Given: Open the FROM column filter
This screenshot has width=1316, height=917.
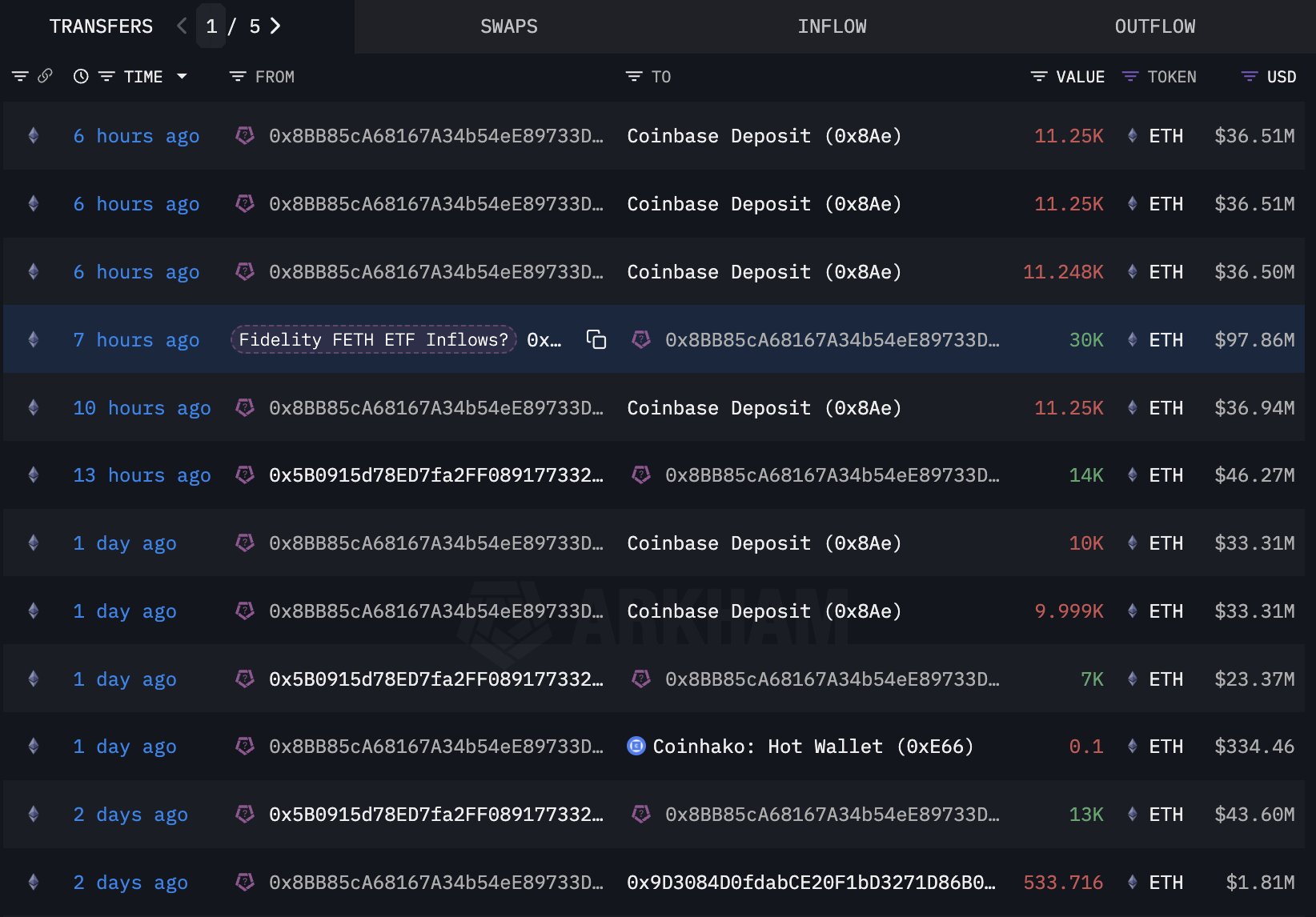Looking at the screenshot, I should (x=238, y=77).
